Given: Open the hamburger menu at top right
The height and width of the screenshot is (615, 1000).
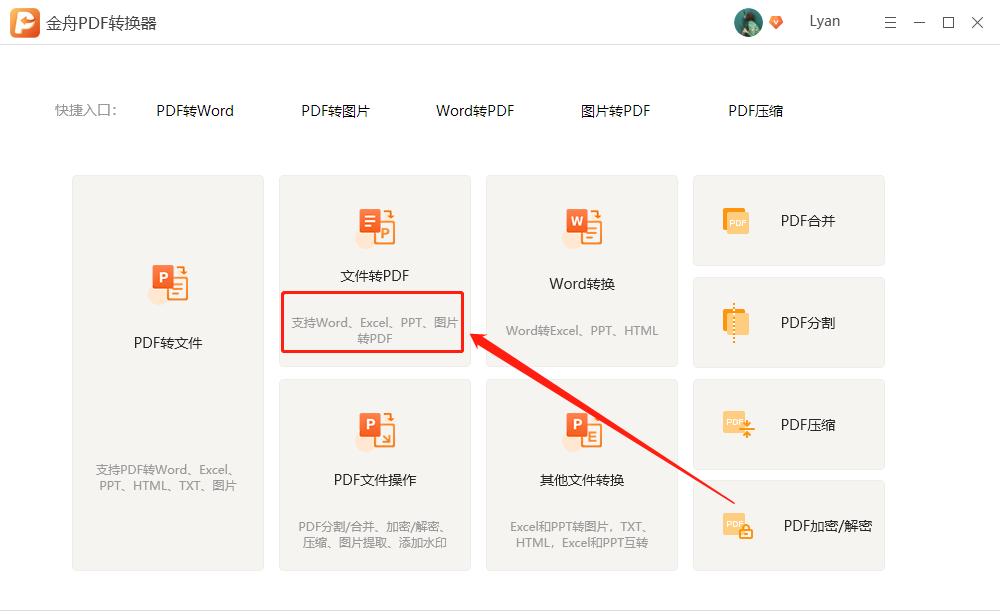Looking at the screenshot, I should (890, 21).
